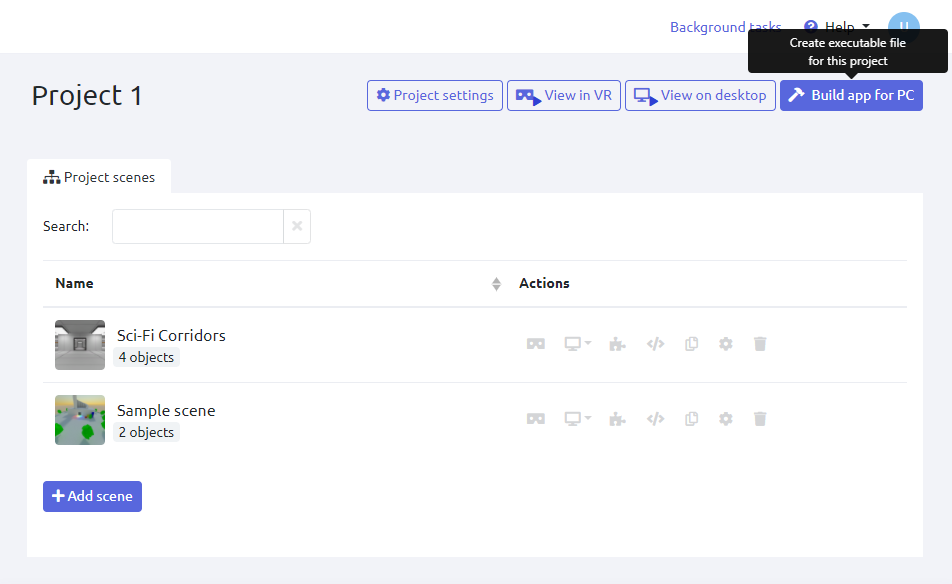Open Sample scene in VR headset view
Image resolution: width=952 pixels, height=584 pixels.
pos(536,419)
